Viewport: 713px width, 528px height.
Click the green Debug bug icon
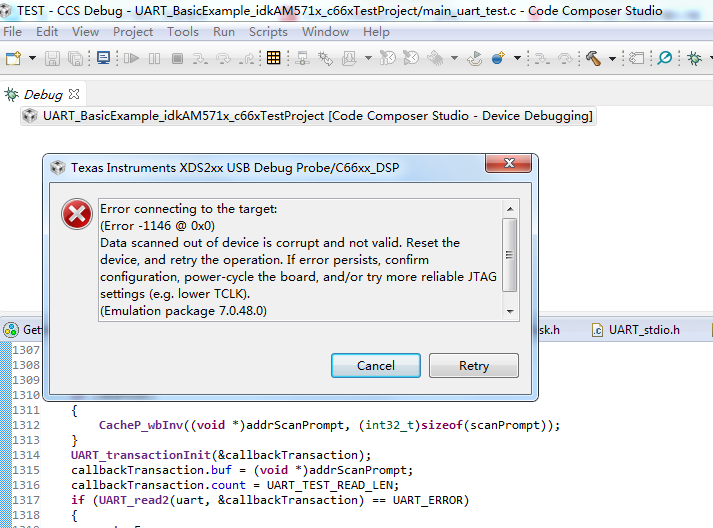tap(694, 58)
